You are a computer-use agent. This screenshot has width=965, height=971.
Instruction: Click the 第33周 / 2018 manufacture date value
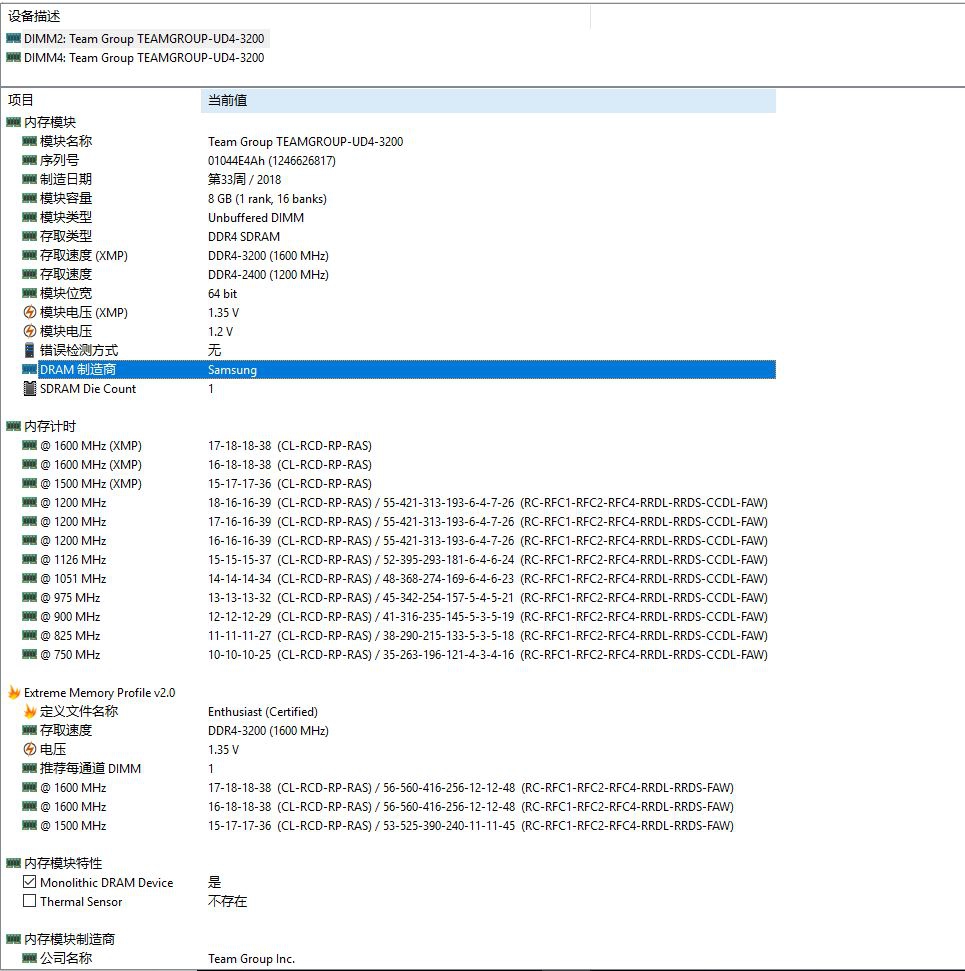[x=244, y=180]
